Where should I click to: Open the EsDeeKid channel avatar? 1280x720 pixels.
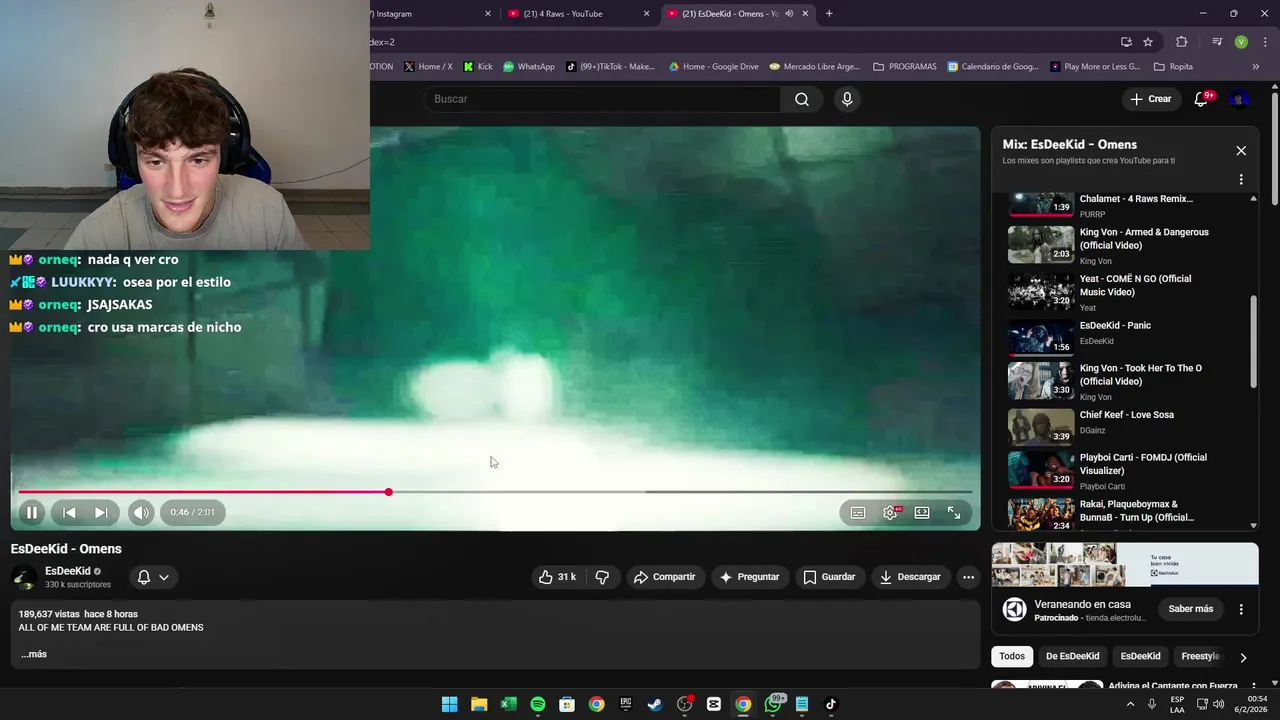coord(24,577)
